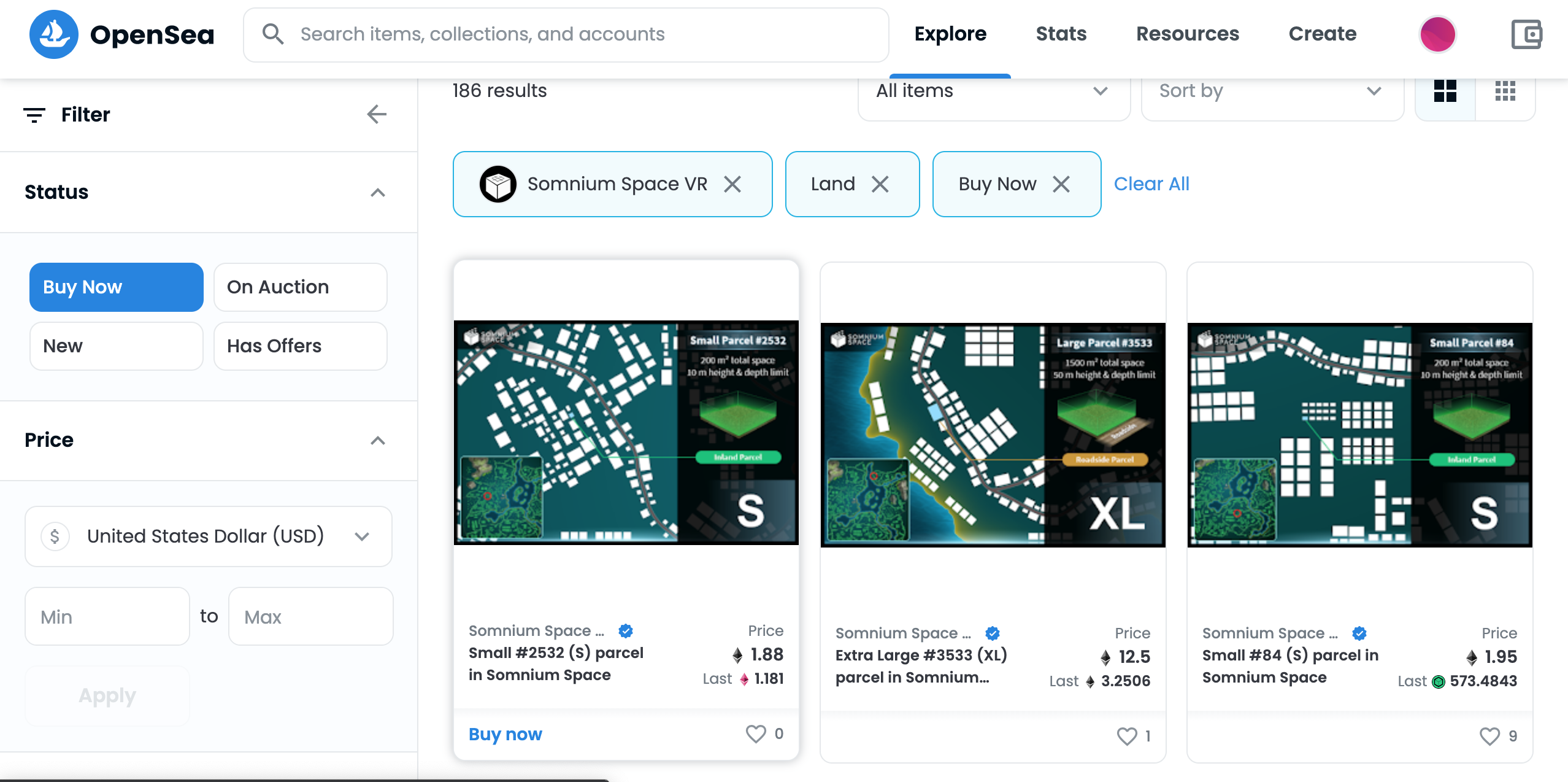
Task: Favorite the Small #84 parcel heart
Action: click(x=1489, y=736)
